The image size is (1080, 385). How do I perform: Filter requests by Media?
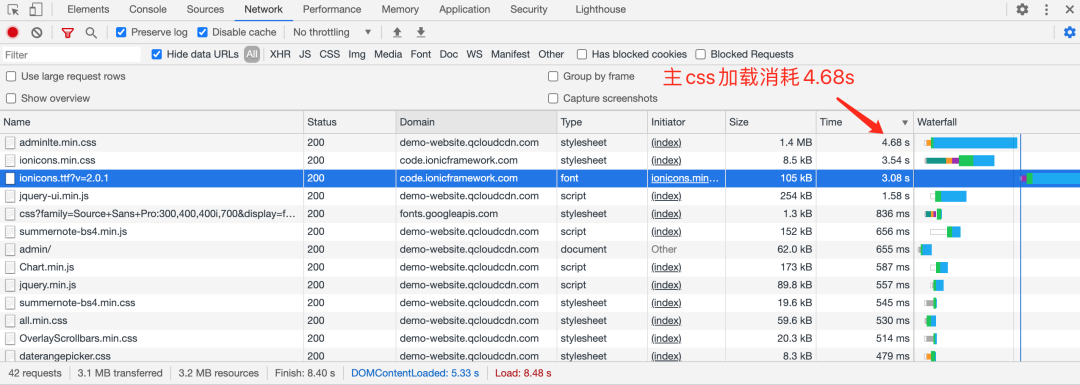click(x=388, y=54)
